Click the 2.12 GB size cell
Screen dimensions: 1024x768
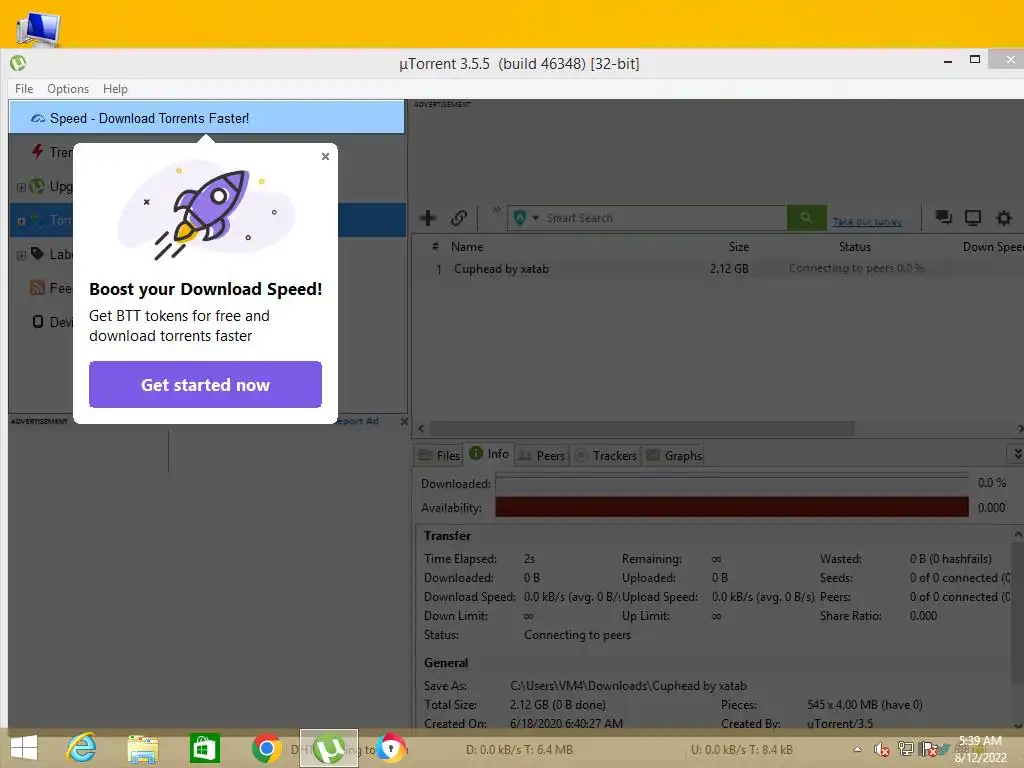click(729, 268)
